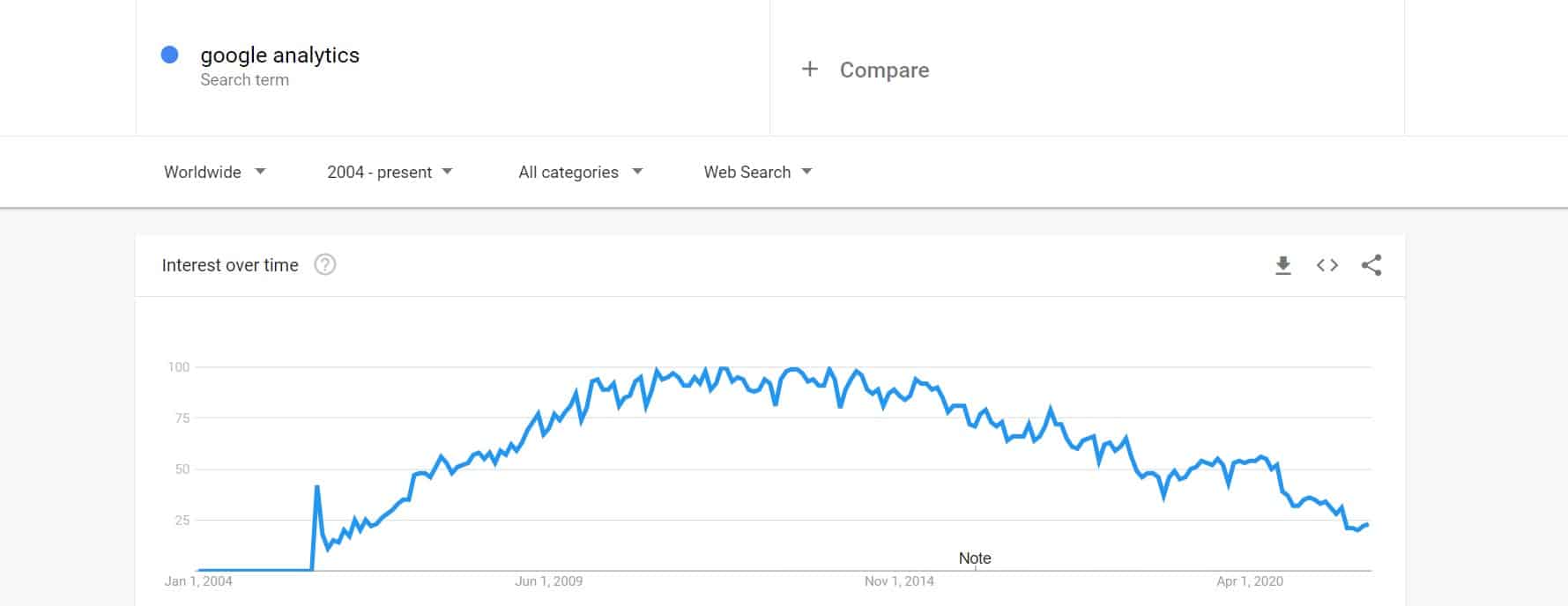Click the Note marker on the timeline
The height and width of the screenshot is (606, 1568).
coord(975,558)
